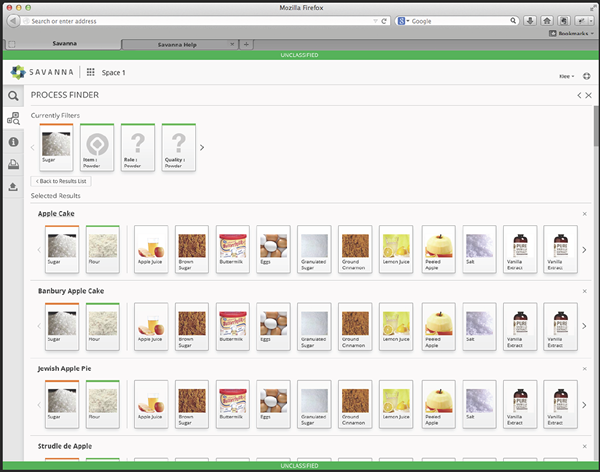Select Buttermilk in Apple Cake
The image size is (600, 472).
[233, 249]
